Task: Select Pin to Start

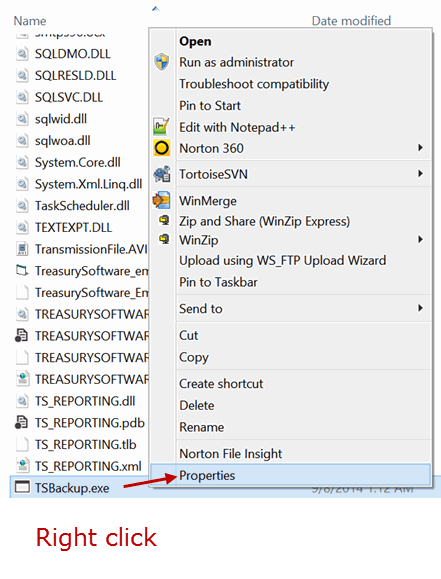Action: click(x=210, y=106)
